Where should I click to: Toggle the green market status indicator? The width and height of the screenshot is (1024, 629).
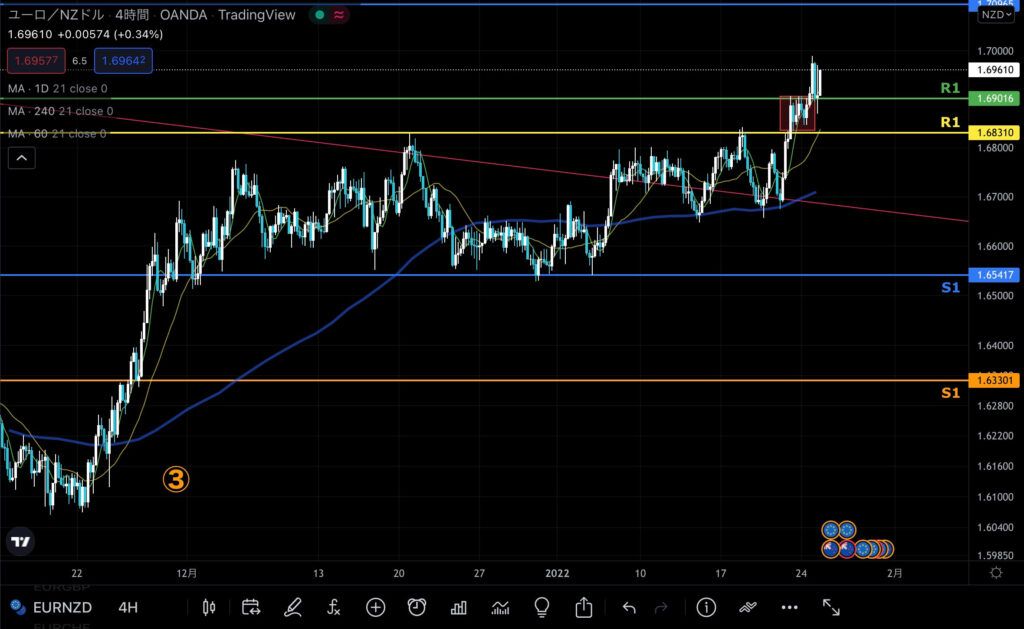click(x=319, y=15)
